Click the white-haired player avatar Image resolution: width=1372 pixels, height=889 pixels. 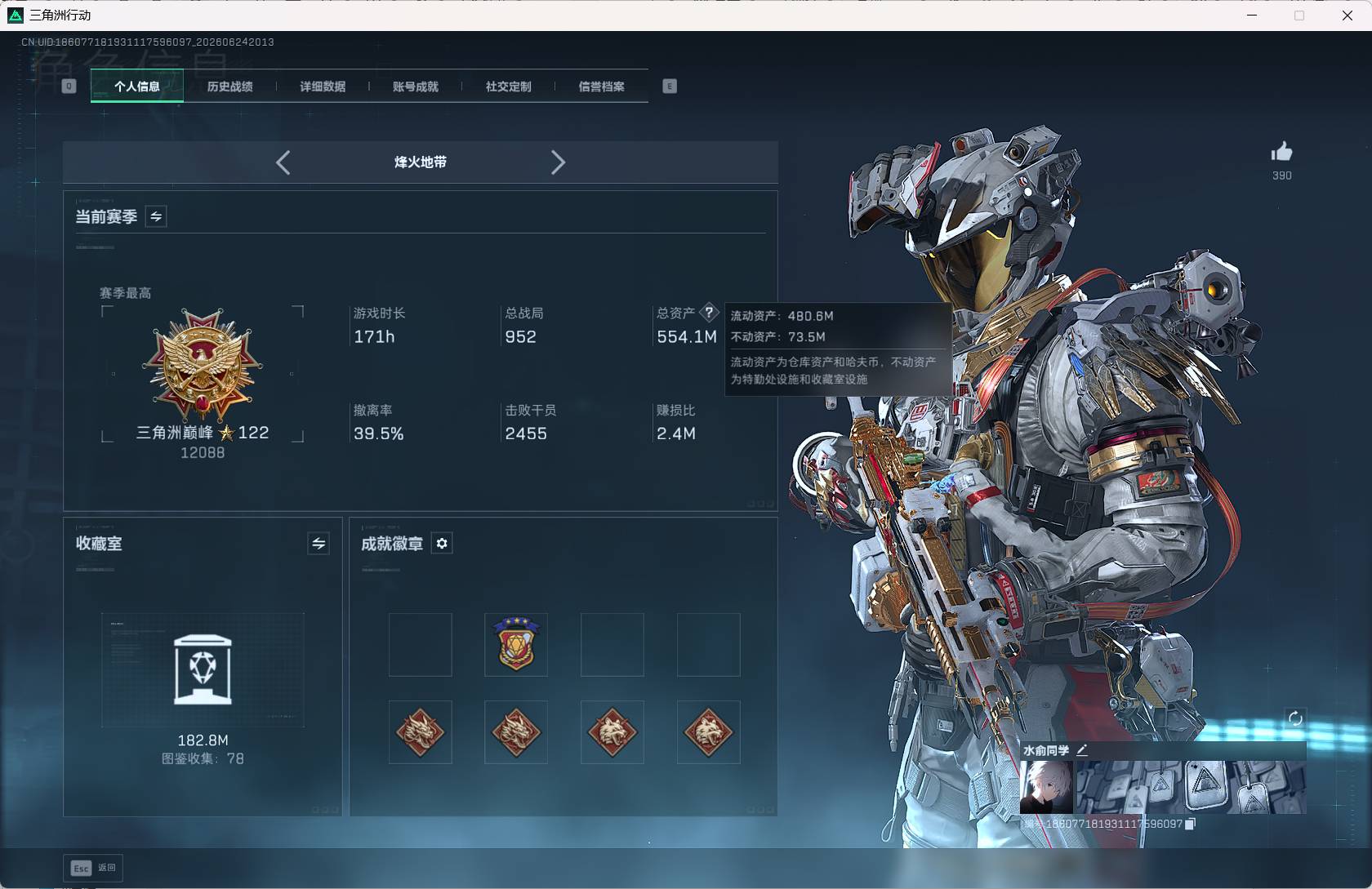1046,787
